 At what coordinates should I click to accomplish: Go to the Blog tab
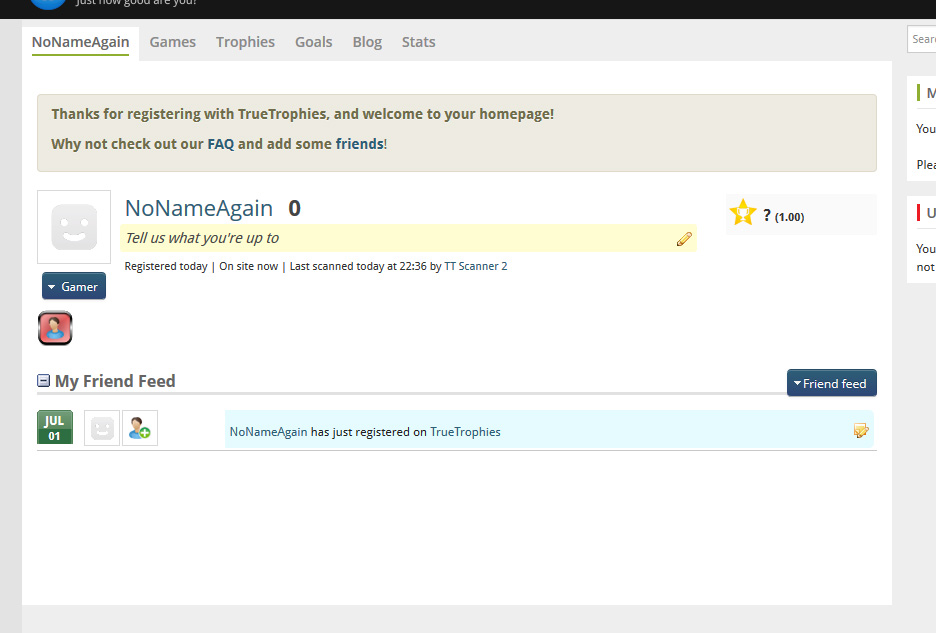[367, 42]
